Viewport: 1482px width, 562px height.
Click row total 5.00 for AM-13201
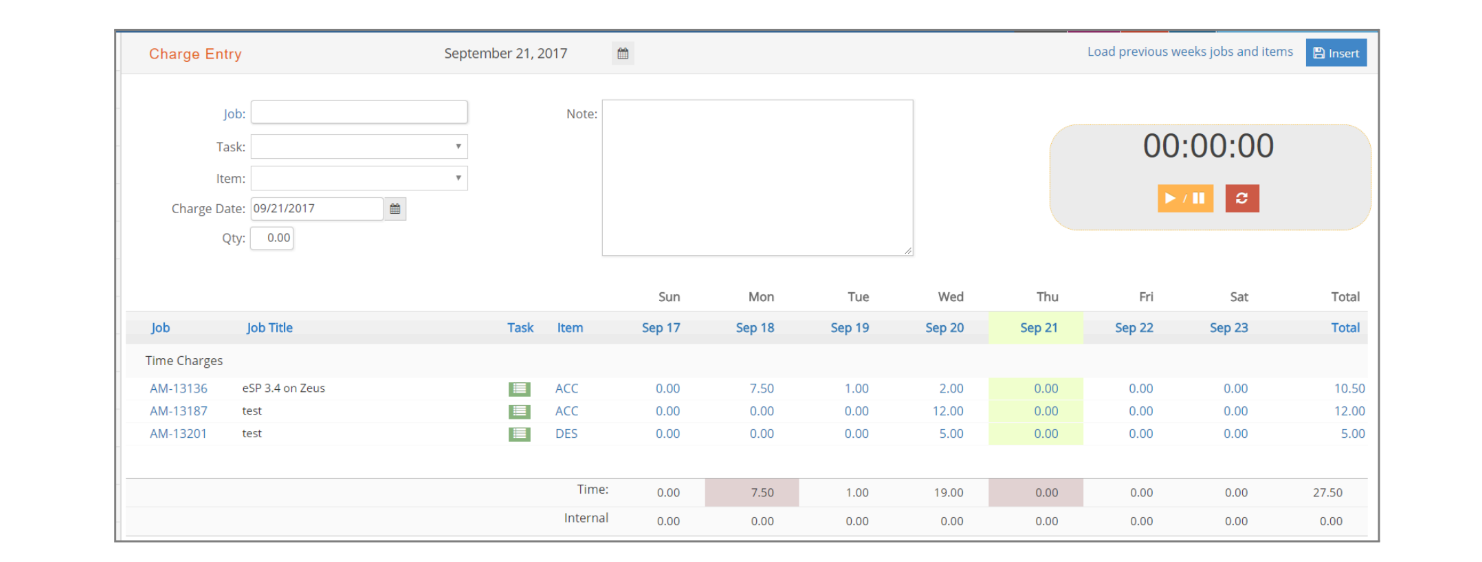point(1353,434)
